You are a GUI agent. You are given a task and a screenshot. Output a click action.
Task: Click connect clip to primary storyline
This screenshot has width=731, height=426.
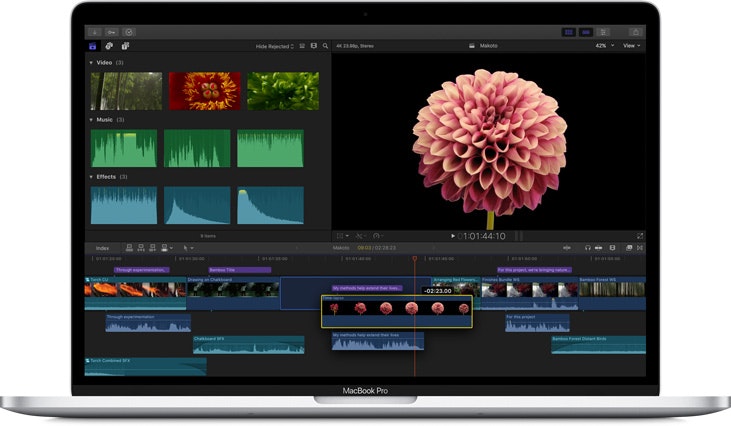(129, 247)
